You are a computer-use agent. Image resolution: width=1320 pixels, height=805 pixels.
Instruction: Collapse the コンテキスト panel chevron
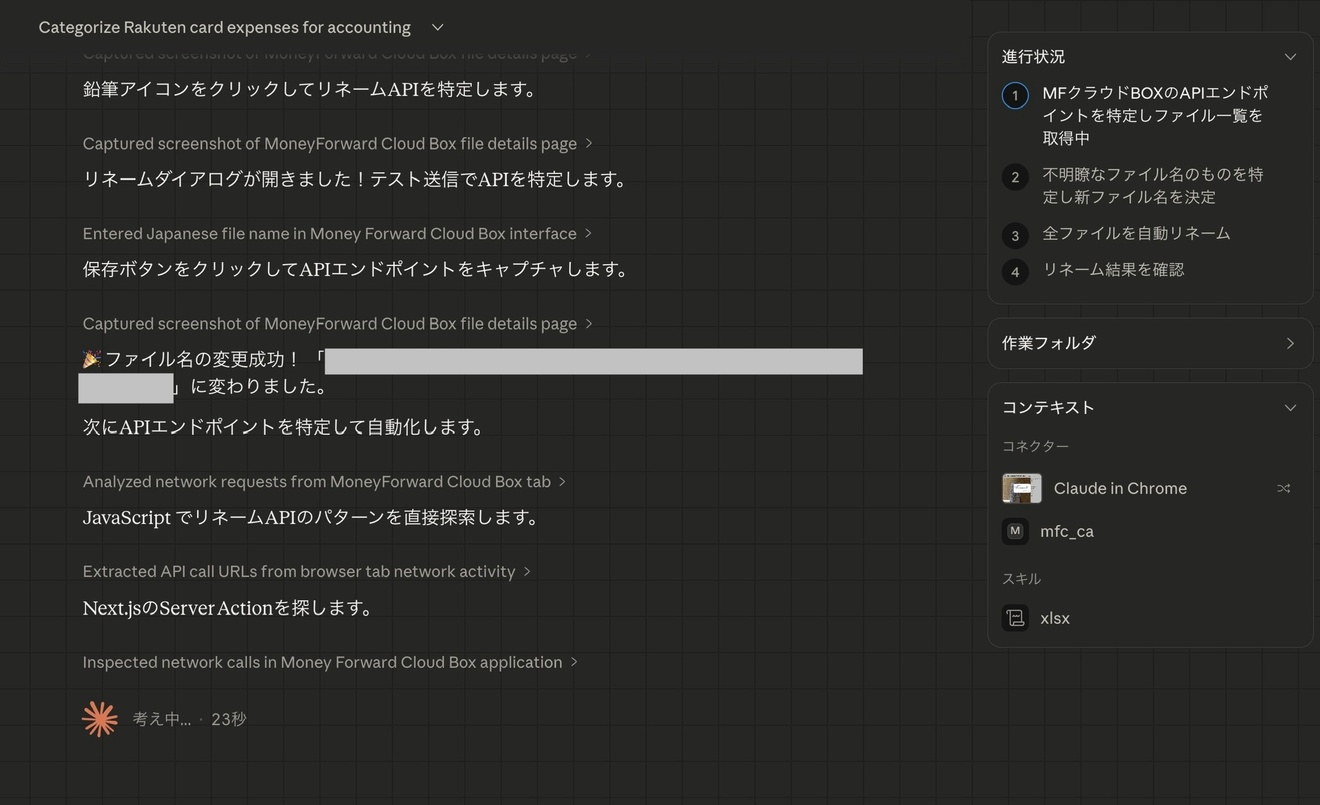coord(1290,408)
